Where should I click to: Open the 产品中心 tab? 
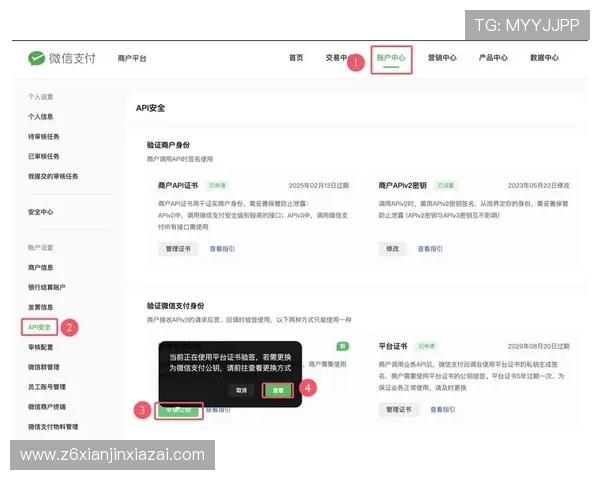point(493,58)
